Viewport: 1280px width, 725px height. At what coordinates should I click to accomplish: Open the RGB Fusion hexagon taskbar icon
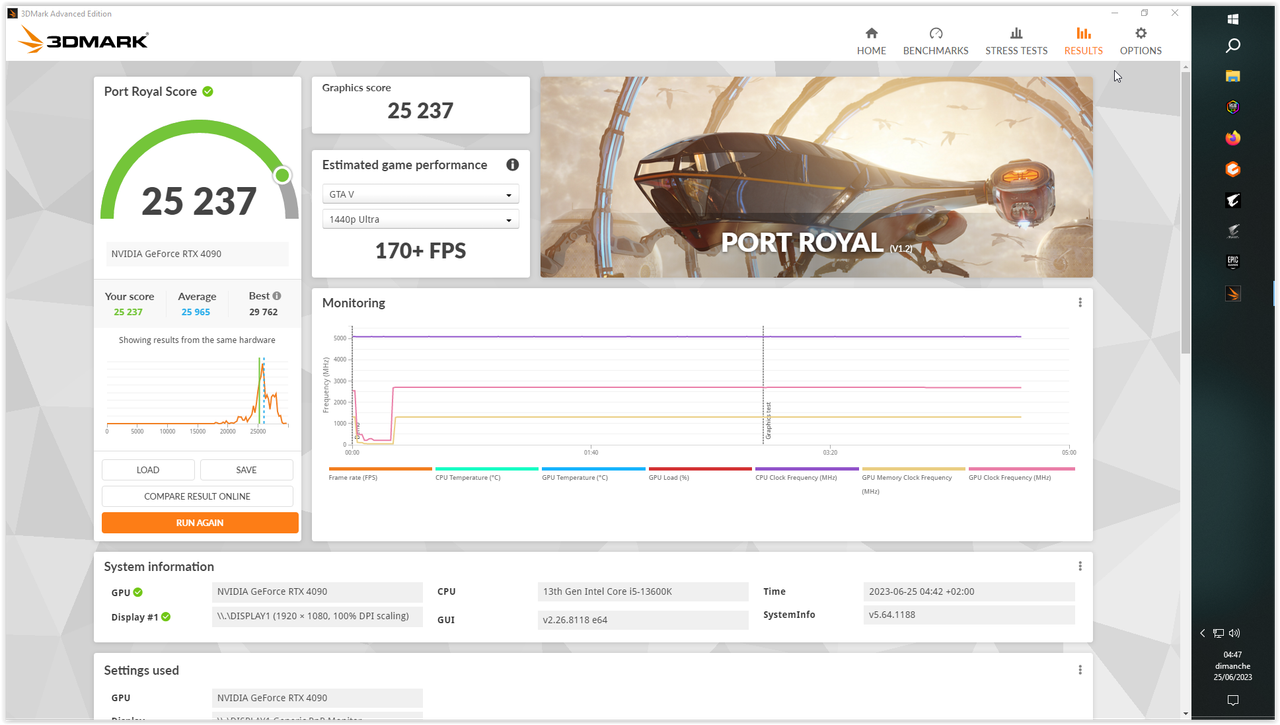pos(1233,107)
